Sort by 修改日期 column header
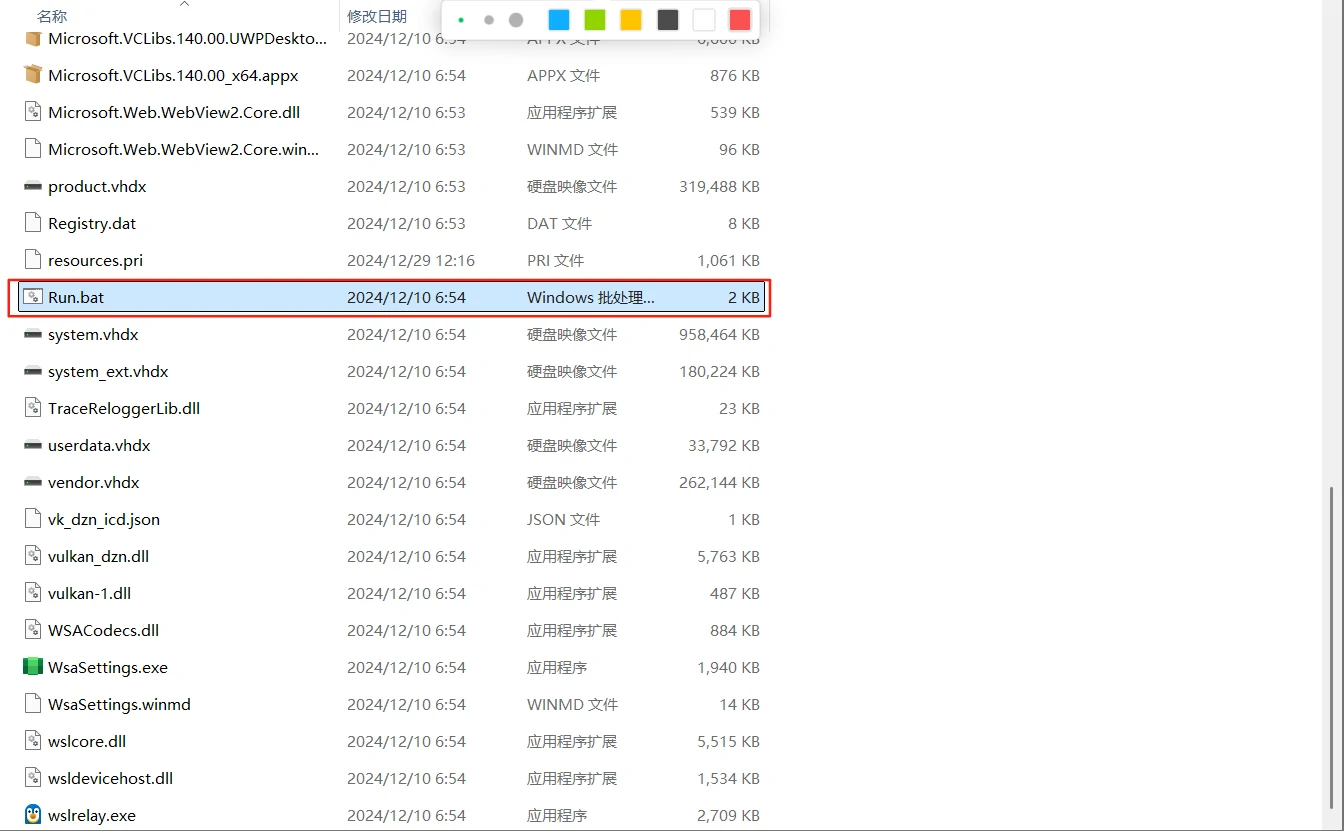This screenshot has height=831, width=1344. tap(377, 16)
